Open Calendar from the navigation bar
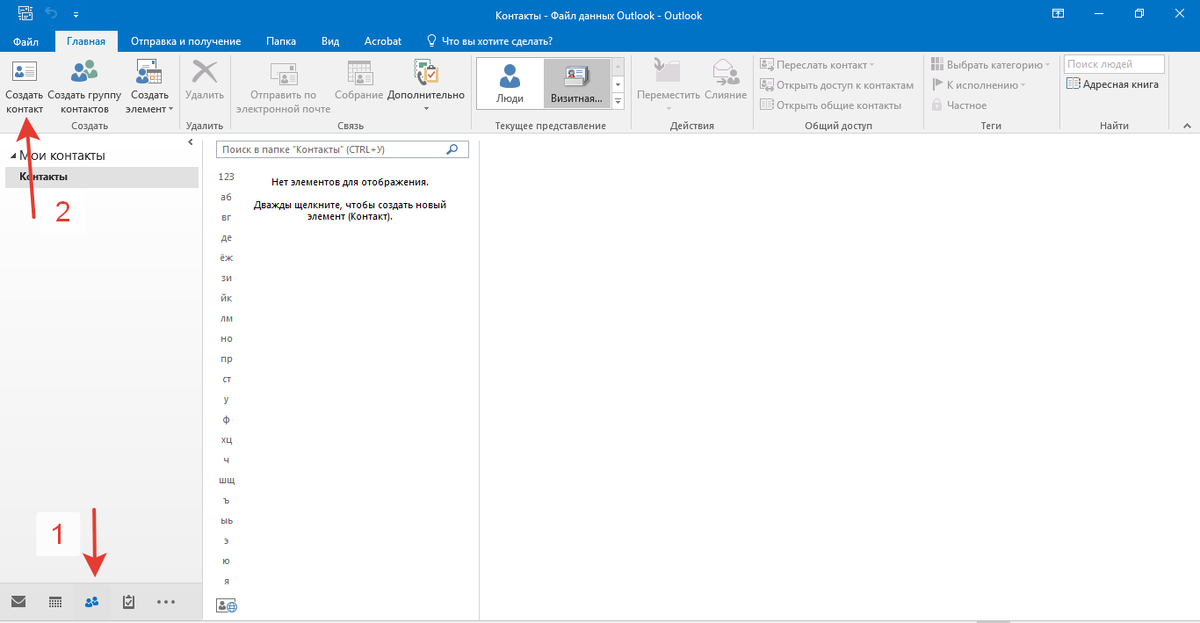Screen dimensions: 1200x623 point(55,602)
